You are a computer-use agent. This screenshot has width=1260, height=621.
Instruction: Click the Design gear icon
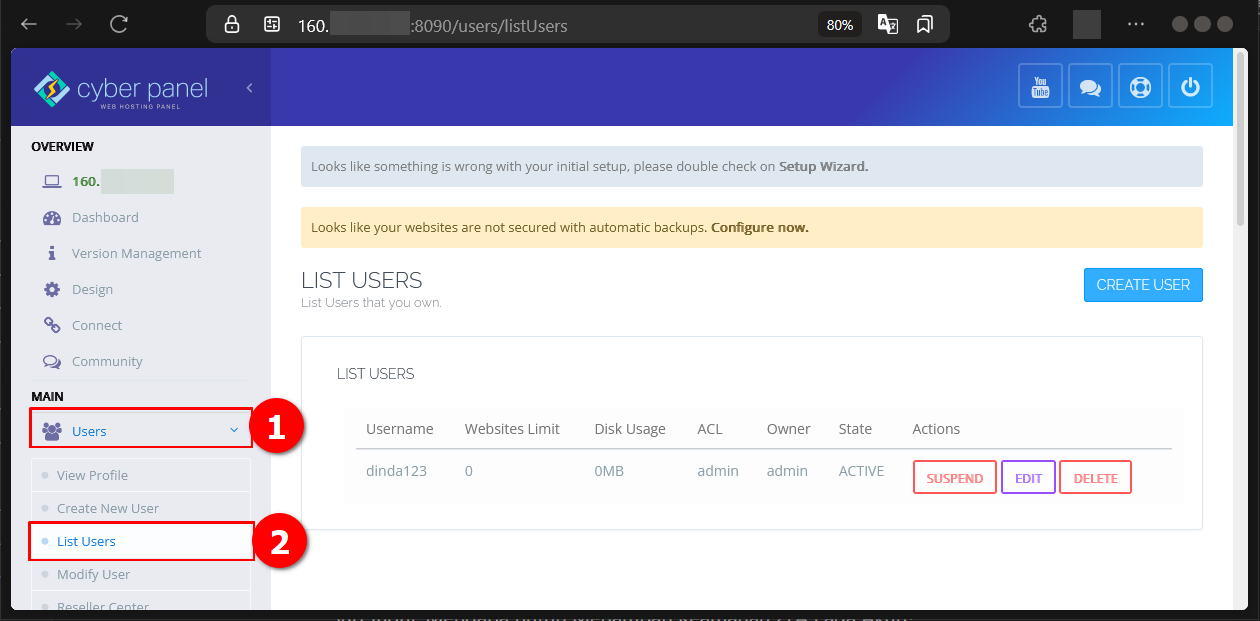pos(52,289)
